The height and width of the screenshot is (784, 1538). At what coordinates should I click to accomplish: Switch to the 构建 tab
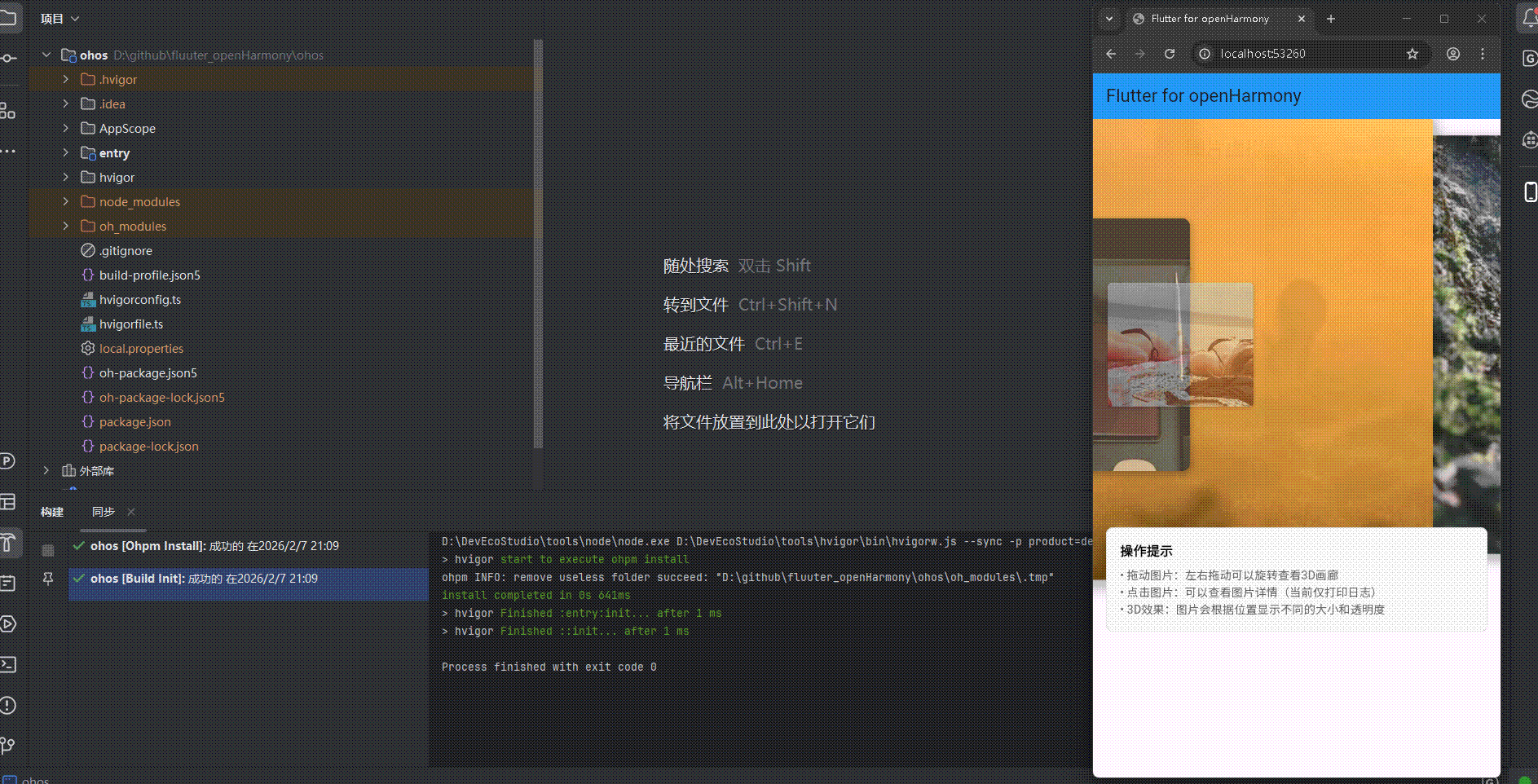52,512
